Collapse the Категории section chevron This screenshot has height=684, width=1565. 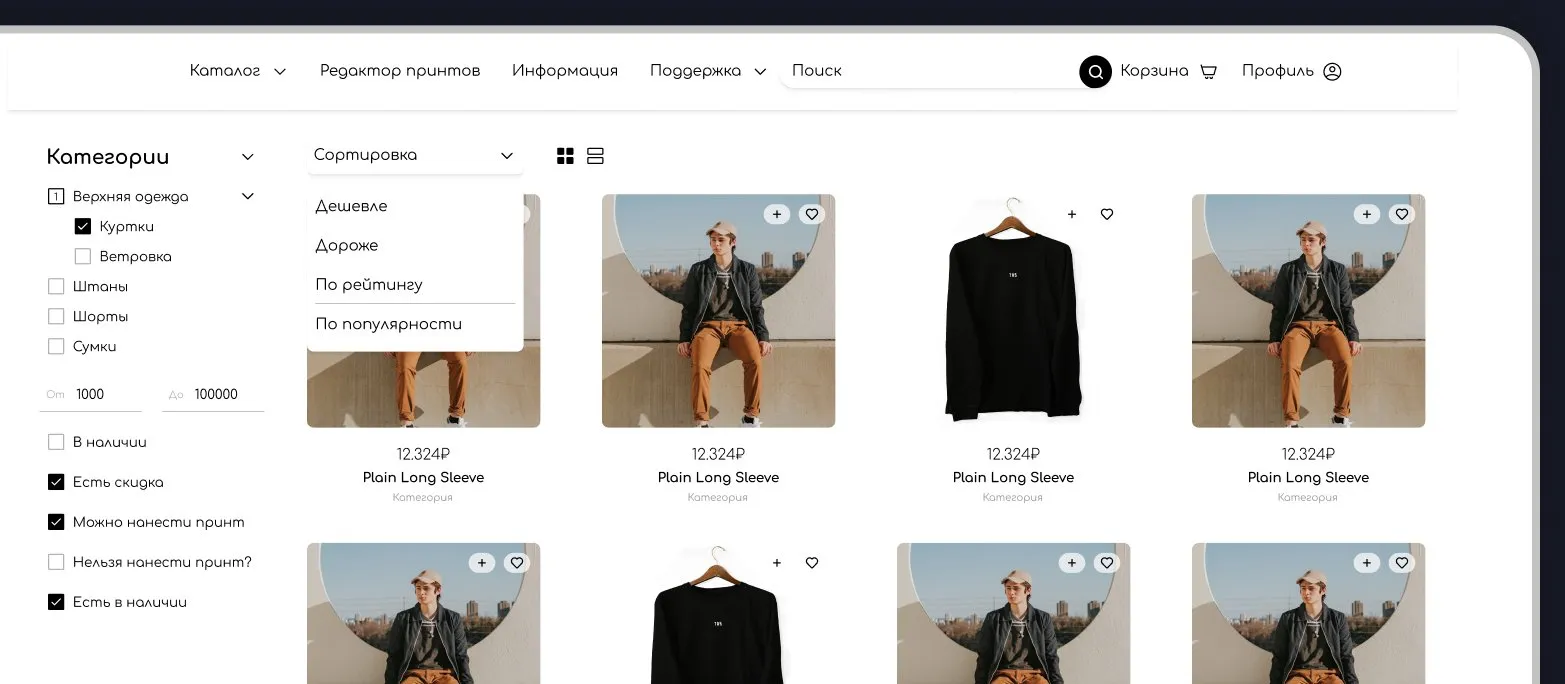click(248, 157)
